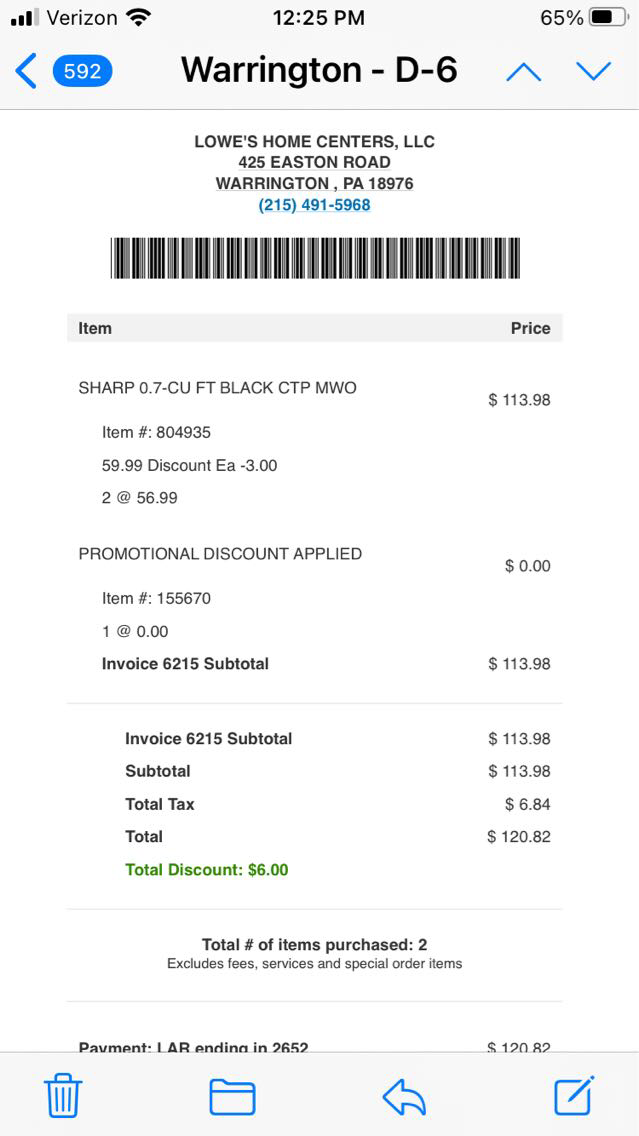Viewport: 639px width, 1136px height.
Task: Tap the receipt barcode image
Action: [315, 258]
